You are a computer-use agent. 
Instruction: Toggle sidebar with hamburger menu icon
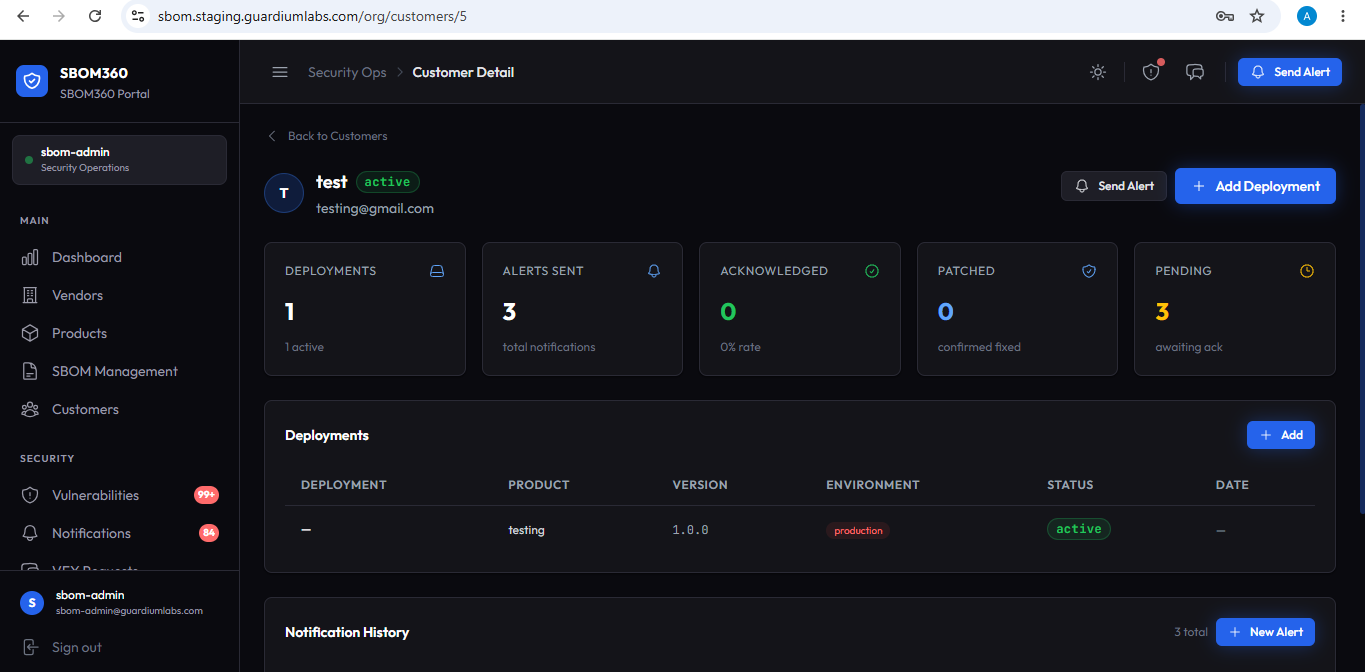click(x=280, y=72)
